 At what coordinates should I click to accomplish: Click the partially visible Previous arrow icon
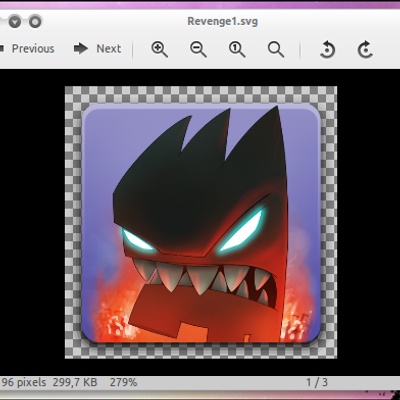coord(2,49)
